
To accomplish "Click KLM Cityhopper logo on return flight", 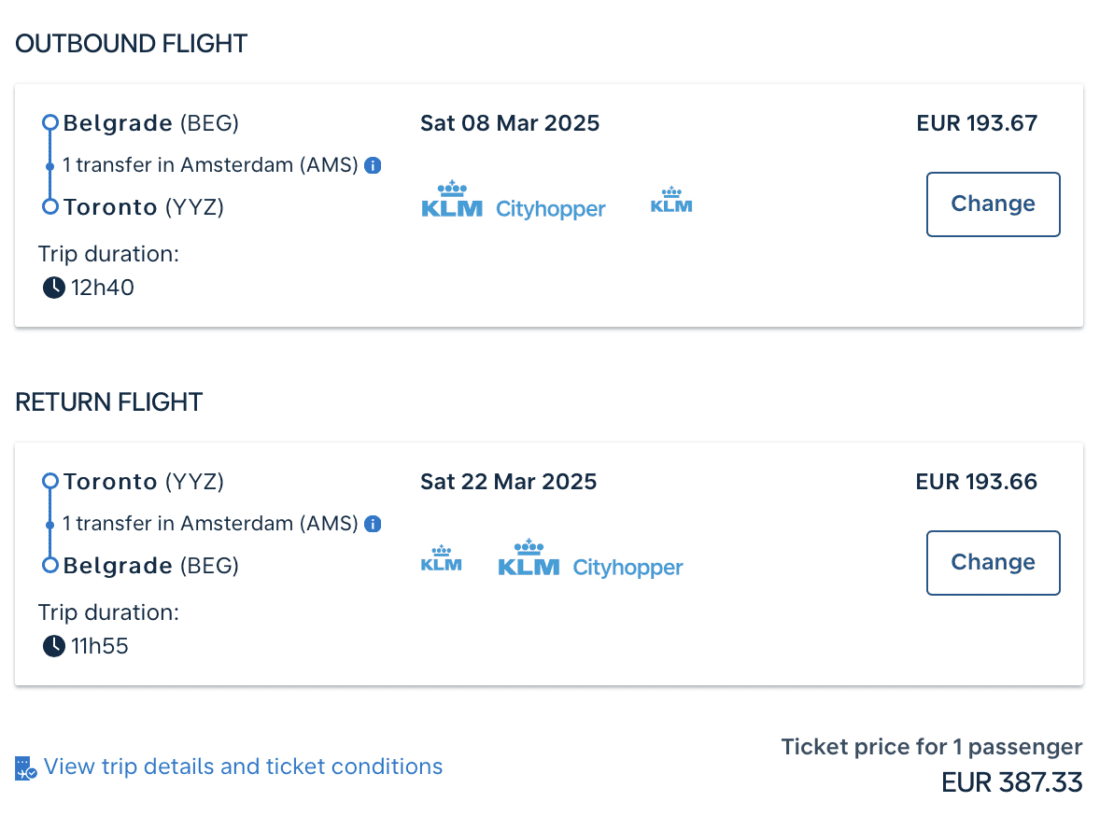I will (590, 560).
